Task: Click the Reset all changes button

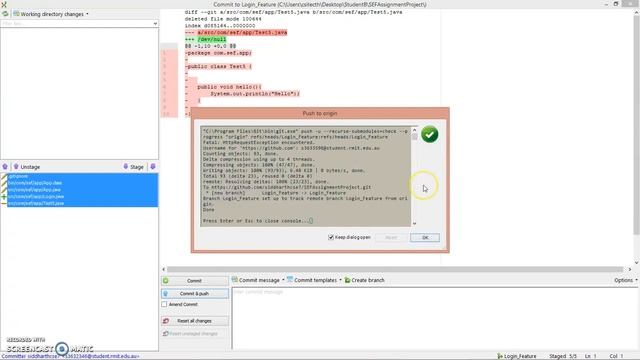Action: tap(195, 321)
